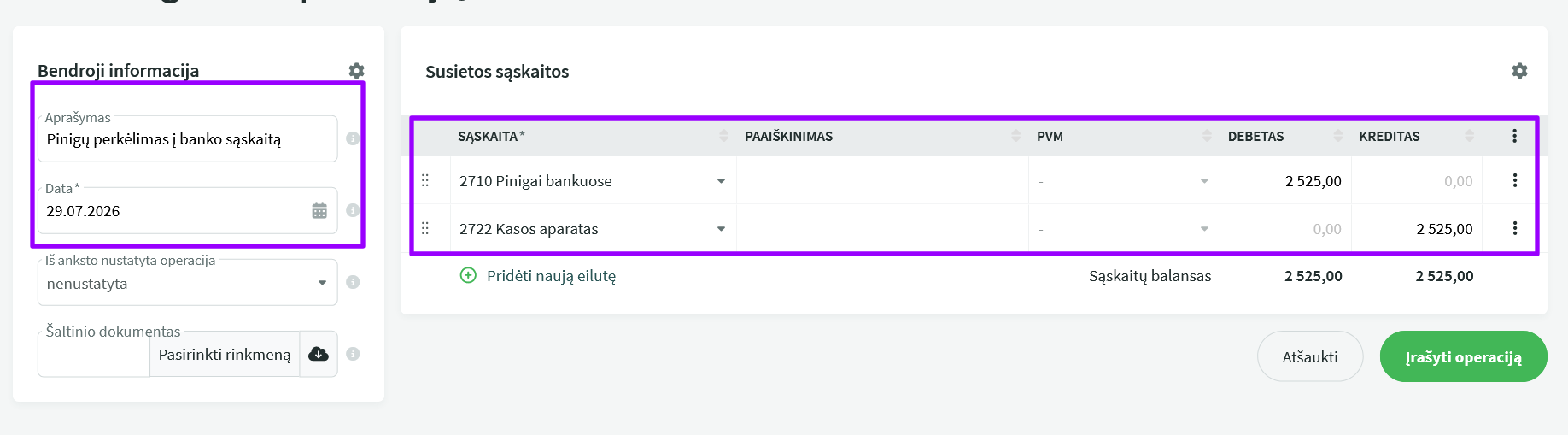This screenshot has width=1568, height=435.
Task: Open PVM dropdown in the first row
Action: click(x=1204, y=181)
